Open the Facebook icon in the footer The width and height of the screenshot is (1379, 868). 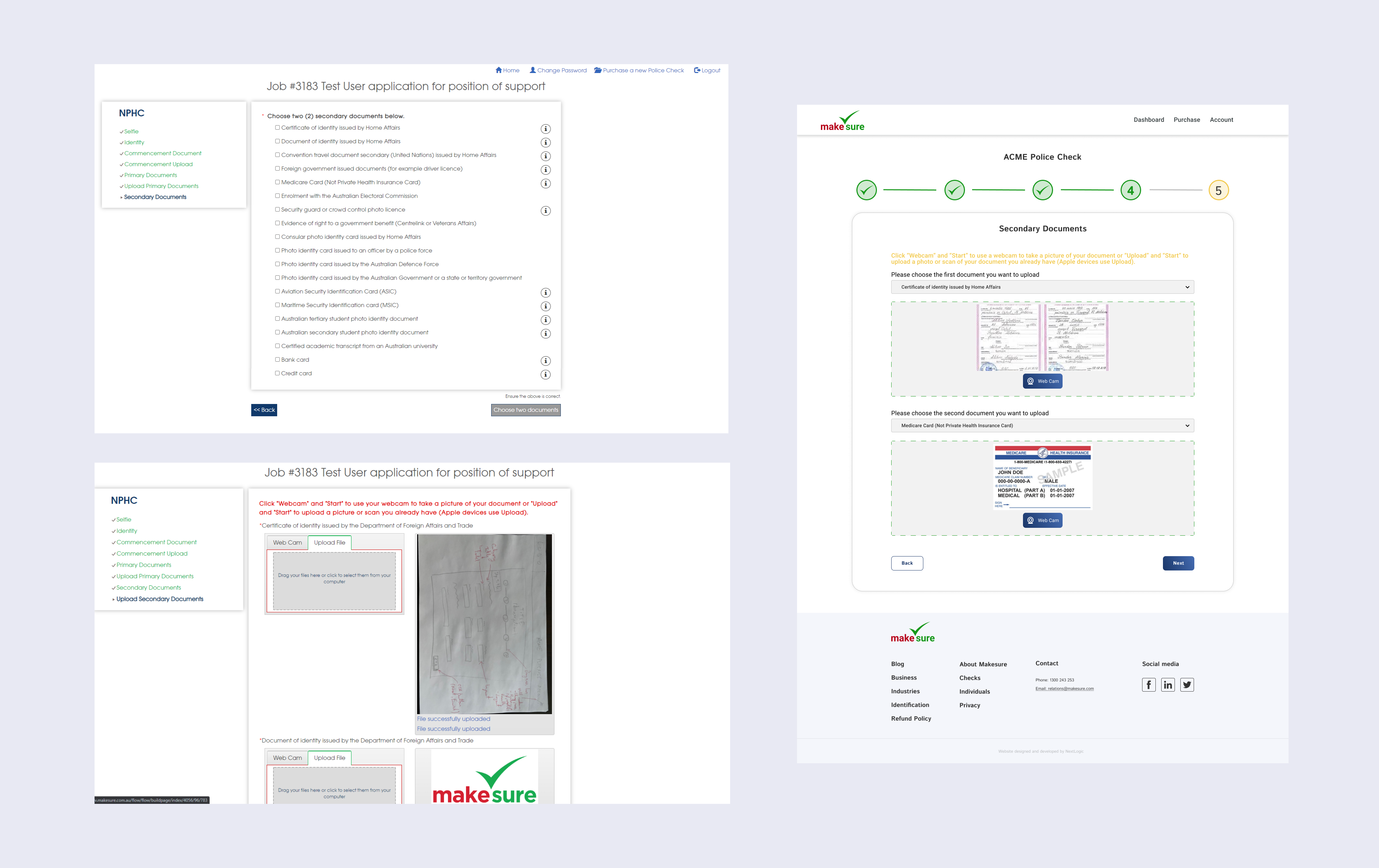tap(1149, 684)
